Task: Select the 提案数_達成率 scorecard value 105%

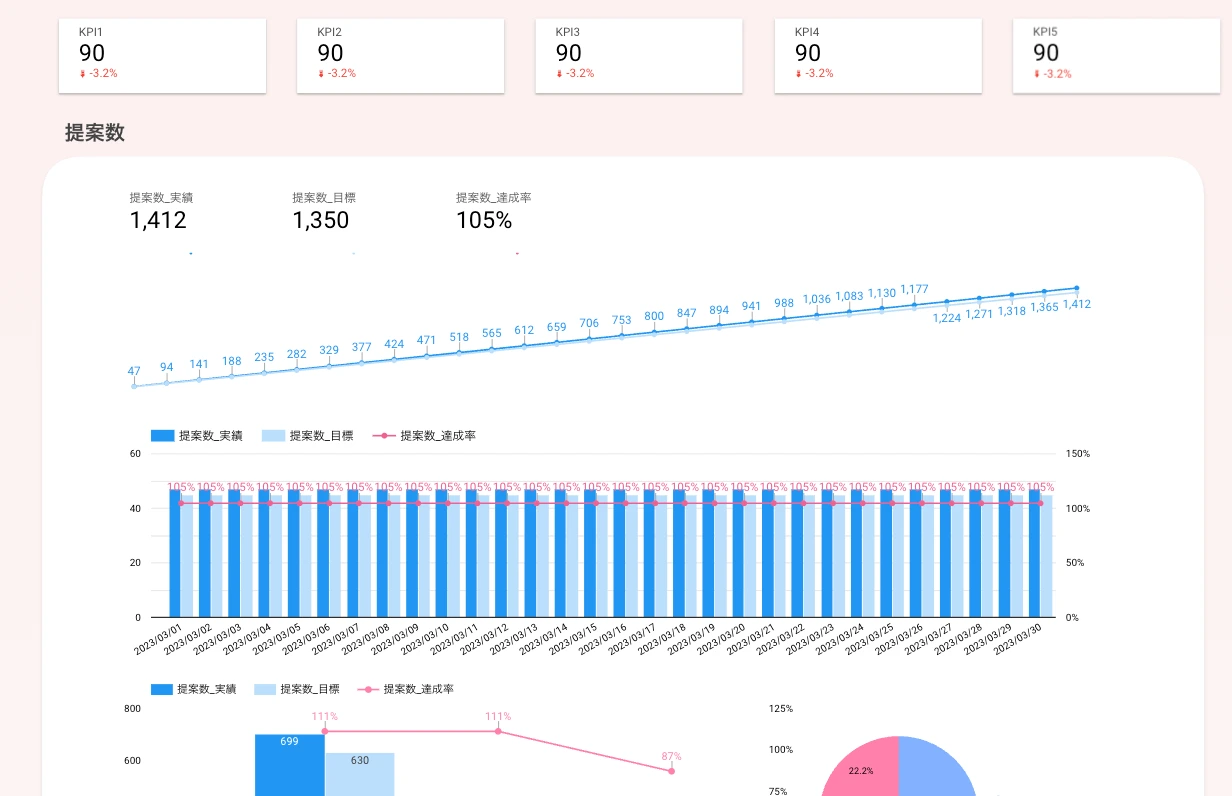Action: tap(484, 220)
